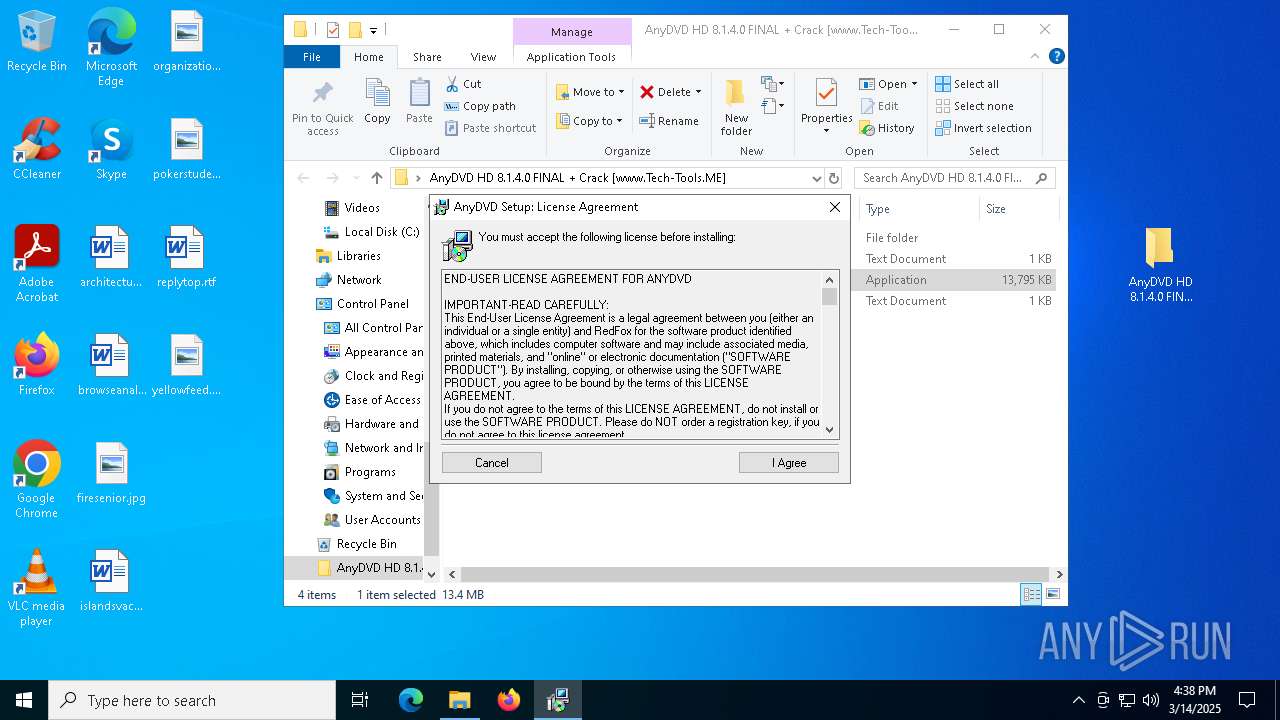Select the Cut command
Viewport: 1280px width, 720px height.
point(463,84)
